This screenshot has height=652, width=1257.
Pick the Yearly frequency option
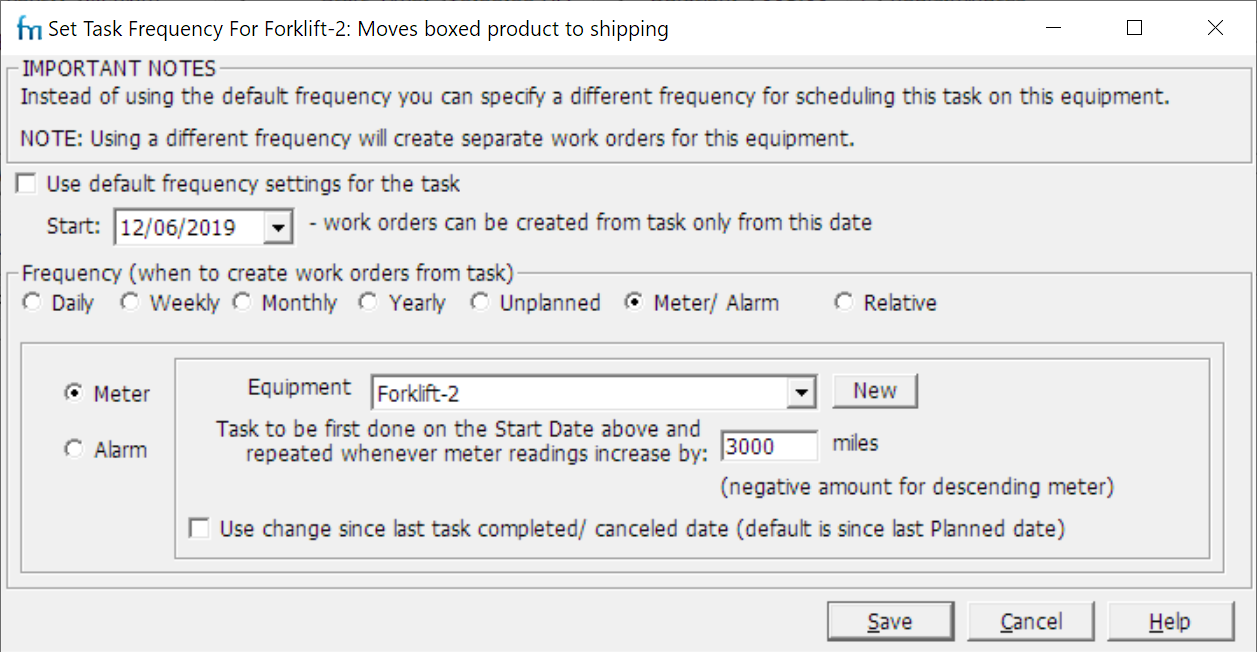[x=369, y=303]
